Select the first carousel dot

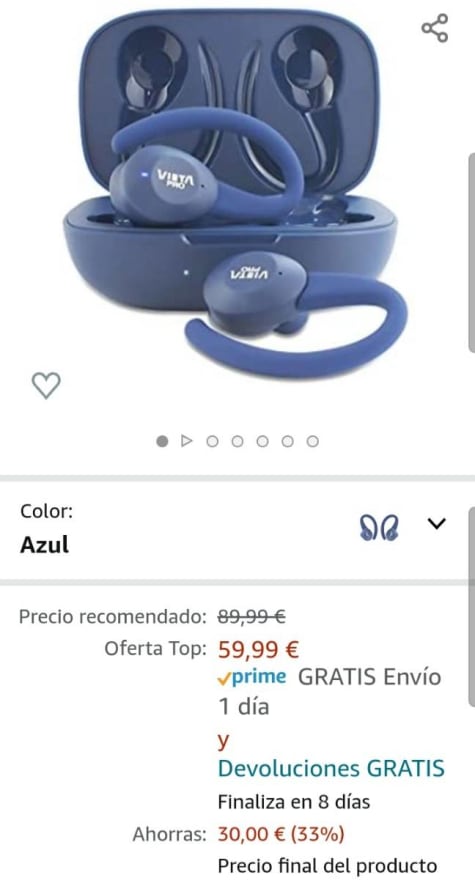click(x=162, y=441)
